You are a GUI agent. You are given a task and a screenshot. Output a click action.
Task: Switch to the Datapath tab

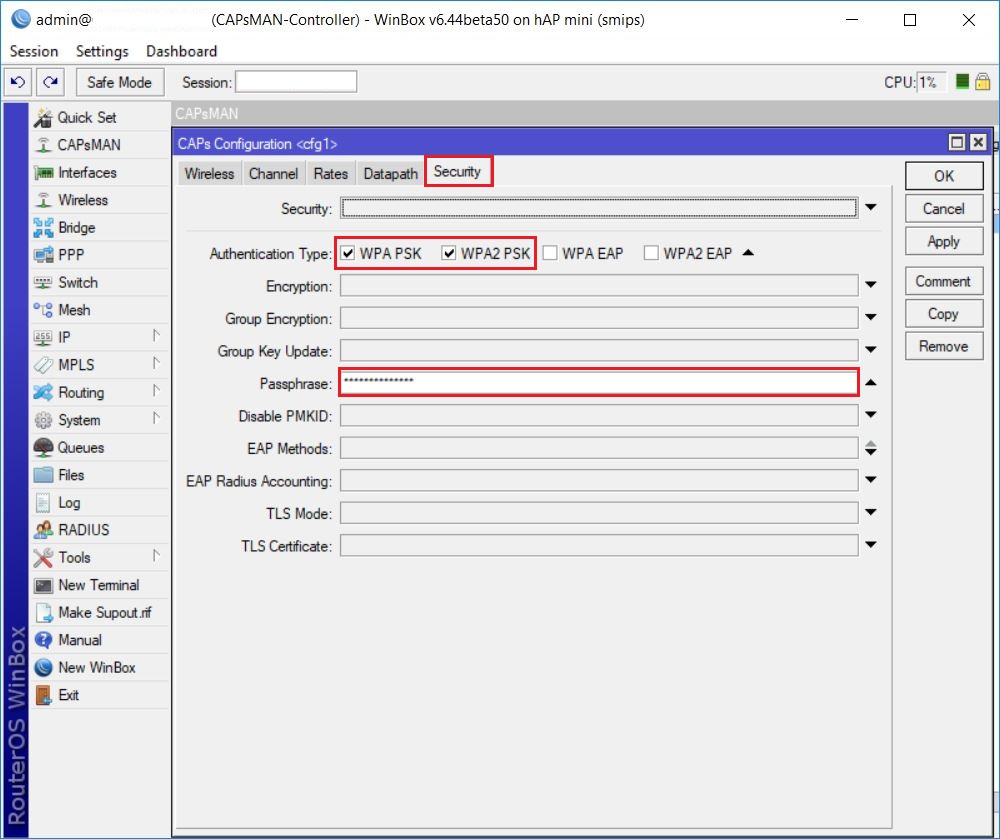click(x=390, y=173)
